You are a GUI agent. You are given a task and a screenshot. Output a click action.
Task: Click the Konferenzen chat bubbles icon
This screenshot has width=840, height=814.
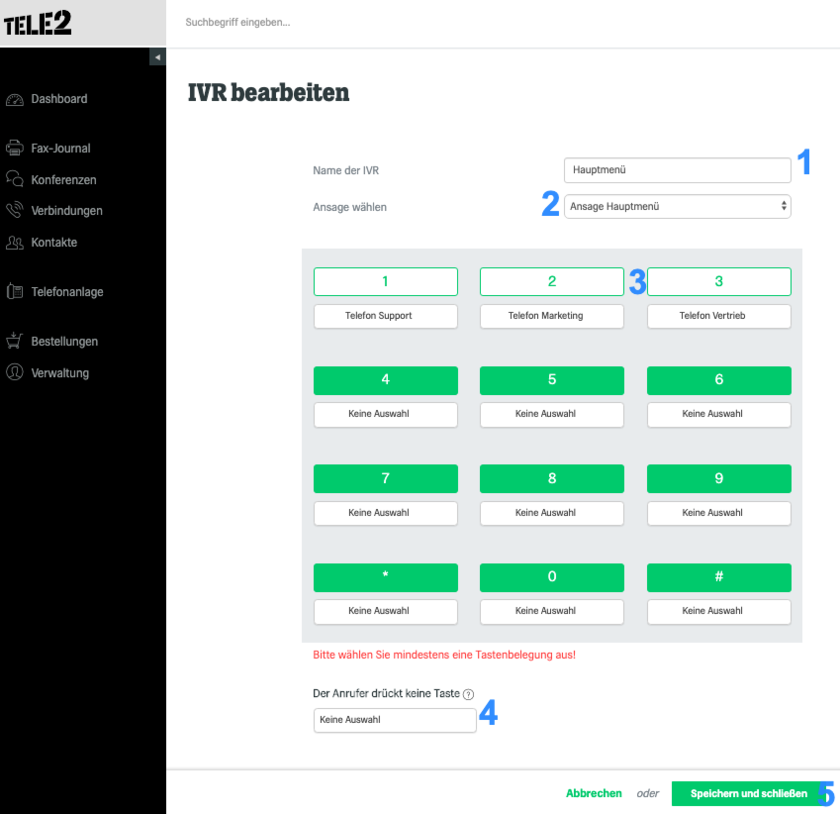(x=14, y=179)
